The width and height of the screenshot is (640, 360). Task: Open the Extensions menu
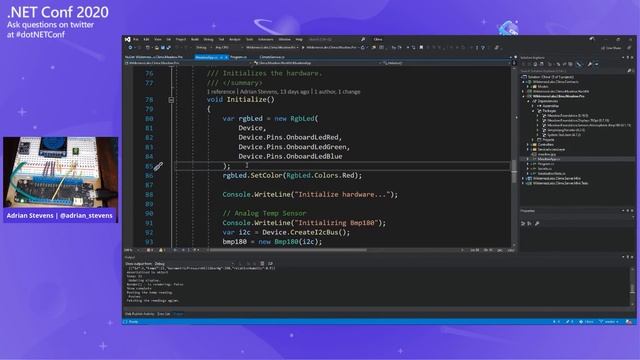265,40
